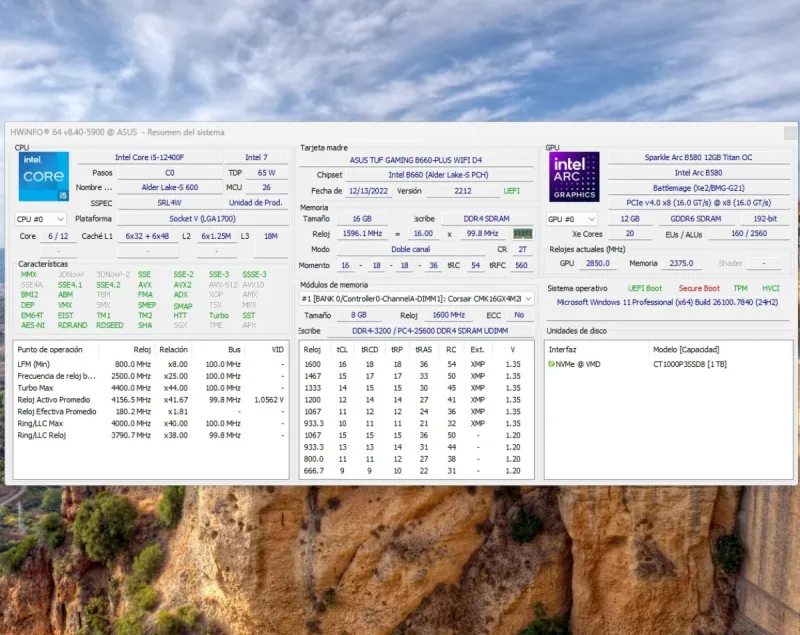Select the LFM (Min) operating point row

coord(151,364)
